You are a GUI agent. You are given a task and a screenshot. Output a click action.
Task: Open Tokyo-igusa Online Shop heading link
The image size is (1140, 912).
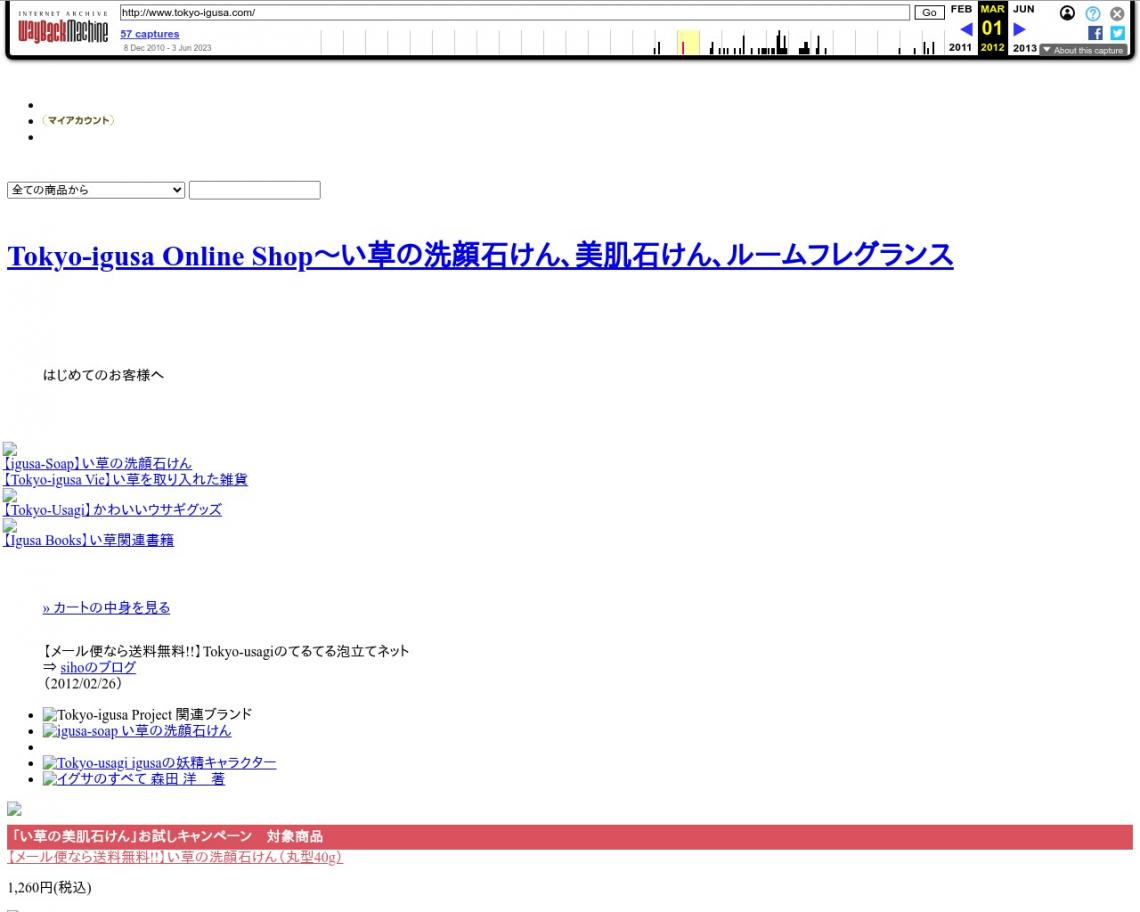[480, 256]
